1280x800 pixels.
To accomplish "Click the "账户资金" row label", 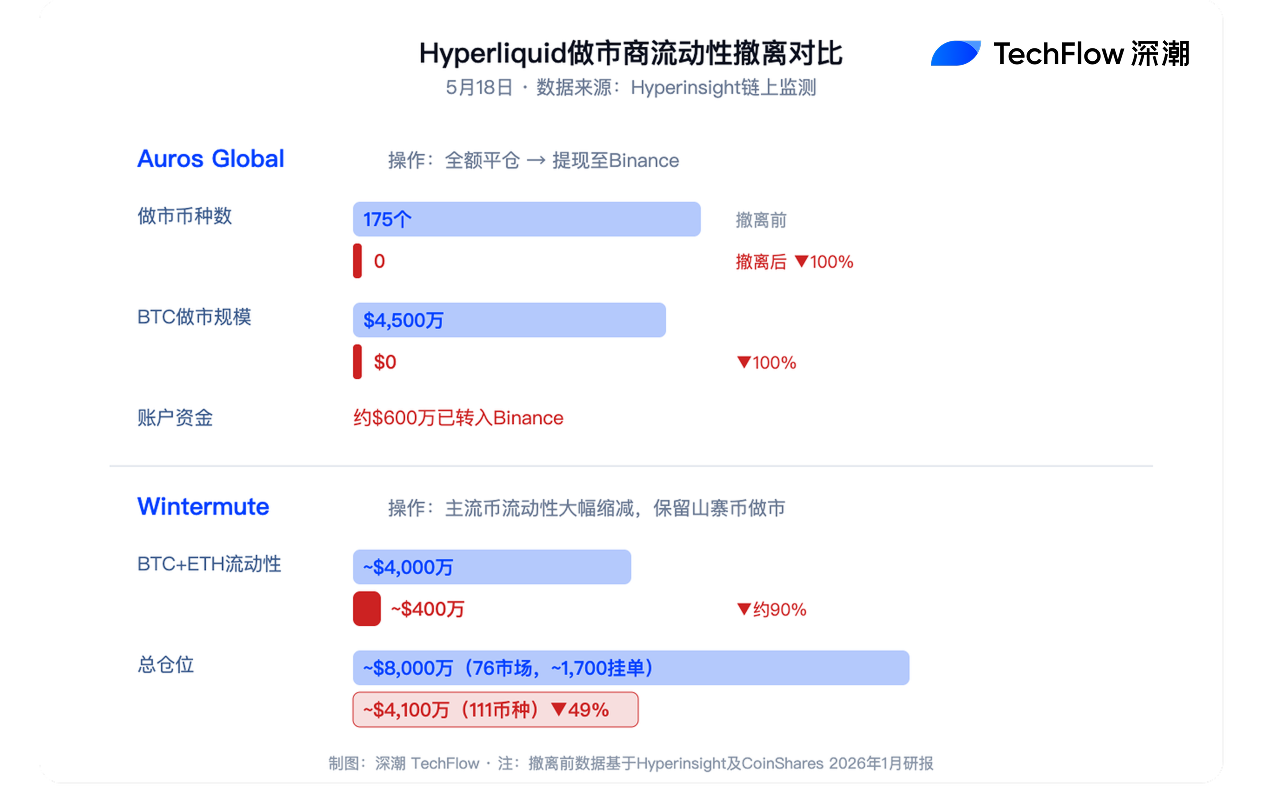I will [x=175, y=418].
